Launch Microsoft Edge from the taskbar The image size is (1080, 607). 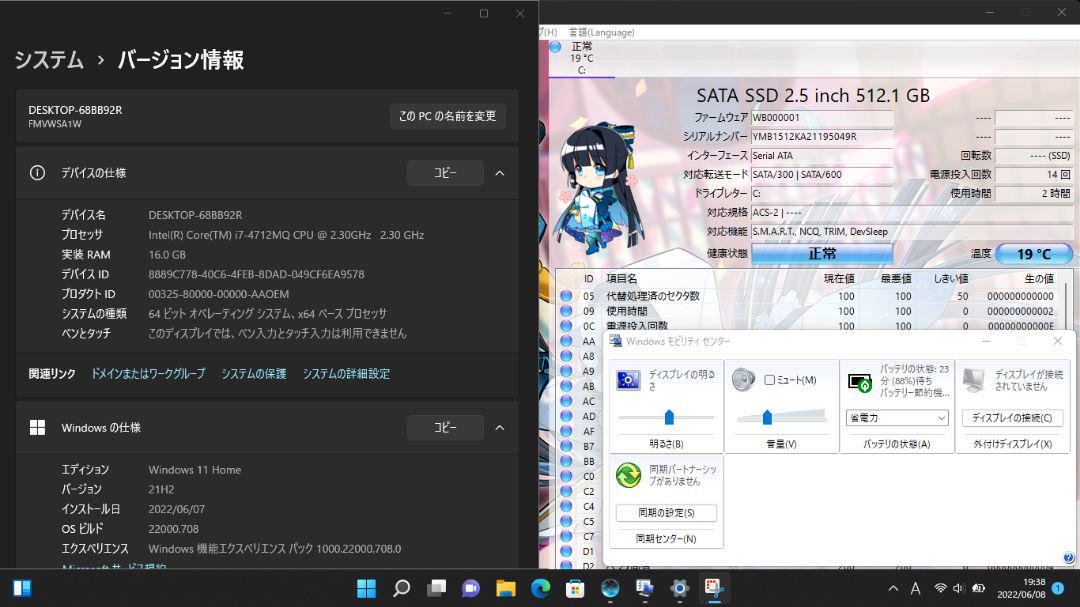point(541,588)
